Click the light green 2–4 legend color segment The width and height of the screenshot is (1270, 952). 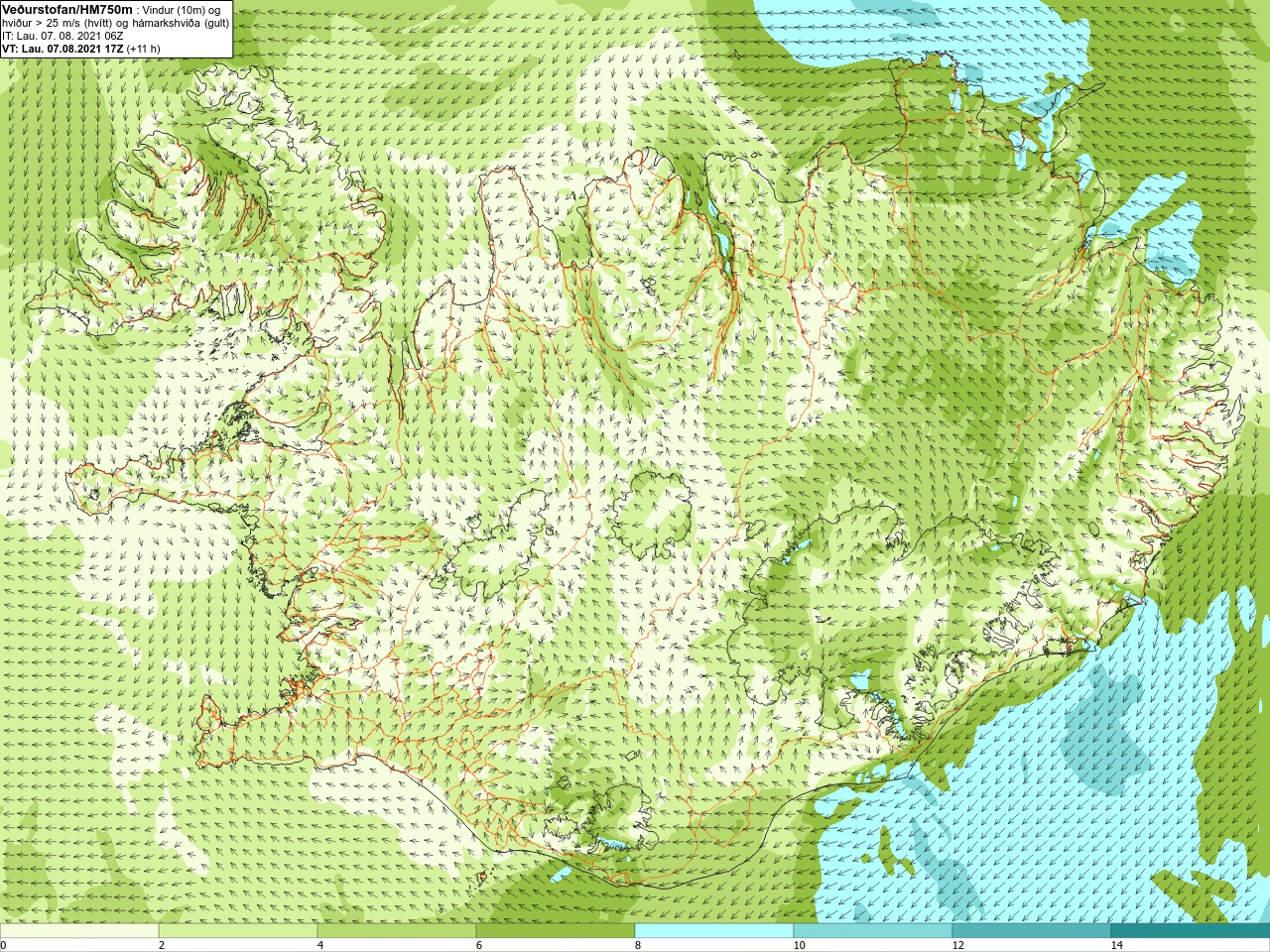coord(238,931)
